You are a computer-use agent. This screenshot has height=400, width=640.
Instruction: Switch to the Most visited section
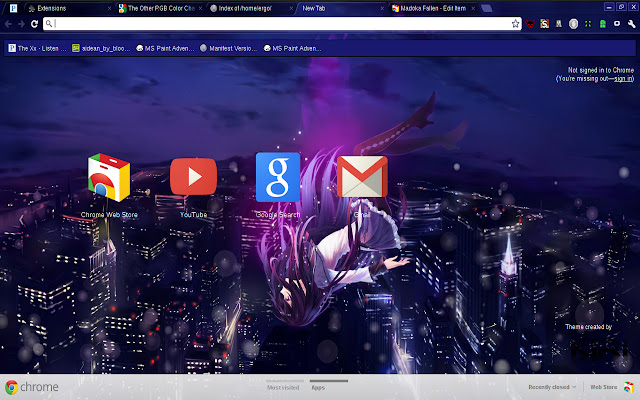point(283,387)
